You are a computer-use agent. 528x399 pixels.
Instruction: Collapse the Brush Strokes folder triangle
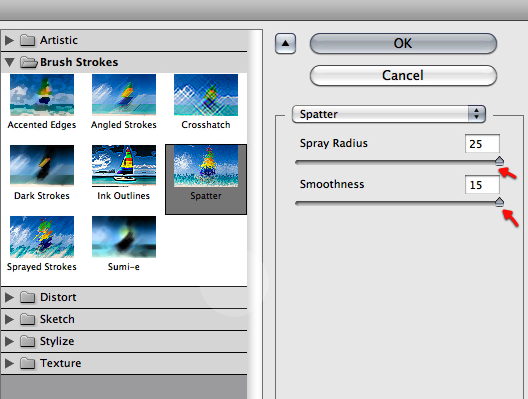pyautogui.click(x=9, y=62)
